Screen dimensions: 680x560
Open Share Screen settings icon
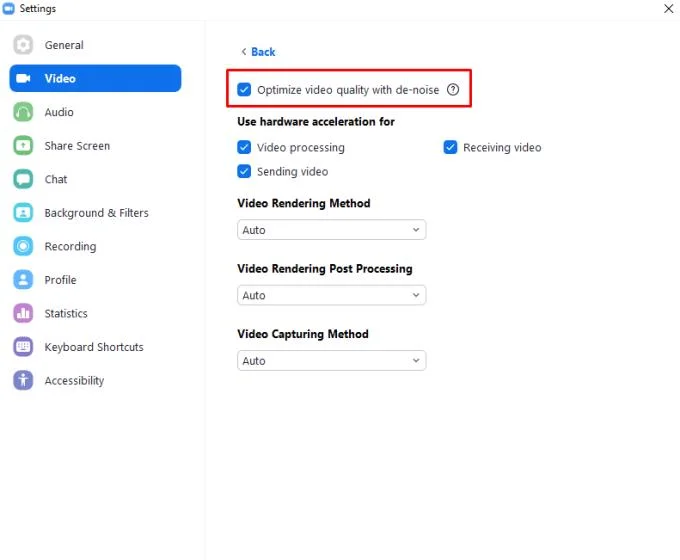point(23,145)
